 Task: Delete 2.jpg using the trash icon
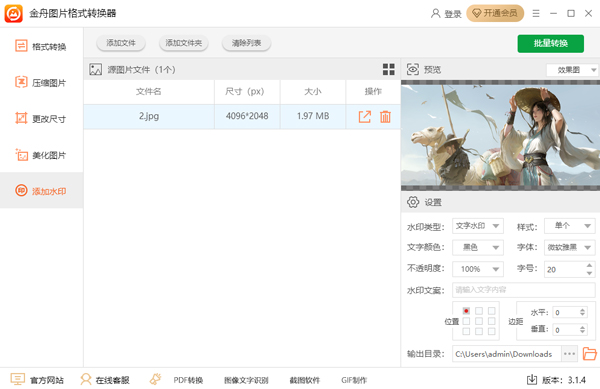point(385,117)
